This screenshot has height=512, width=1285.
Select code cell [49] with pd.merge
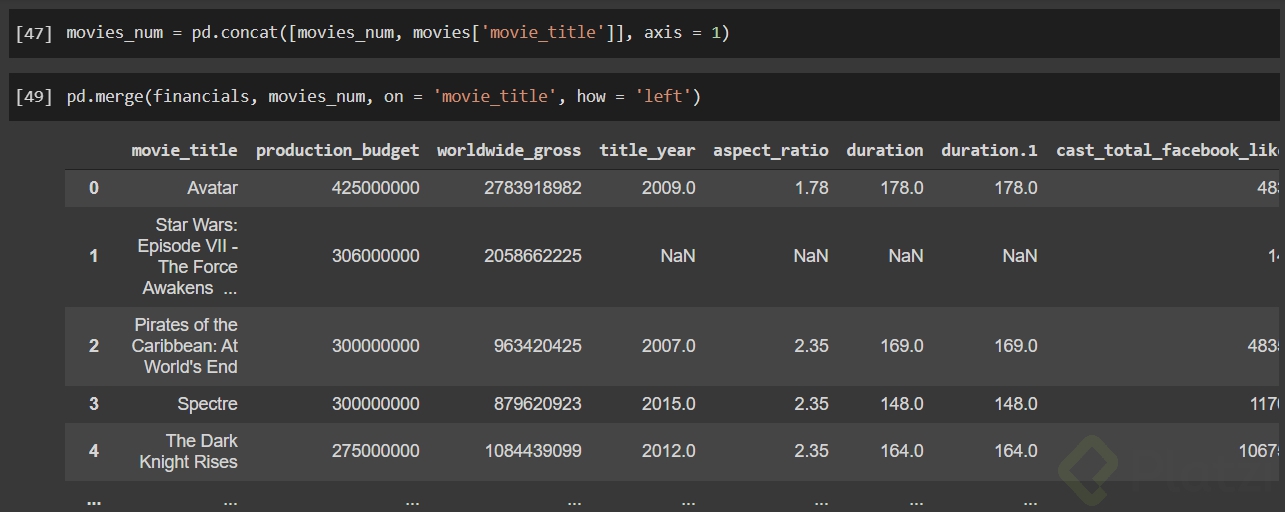tap(646, 96)
